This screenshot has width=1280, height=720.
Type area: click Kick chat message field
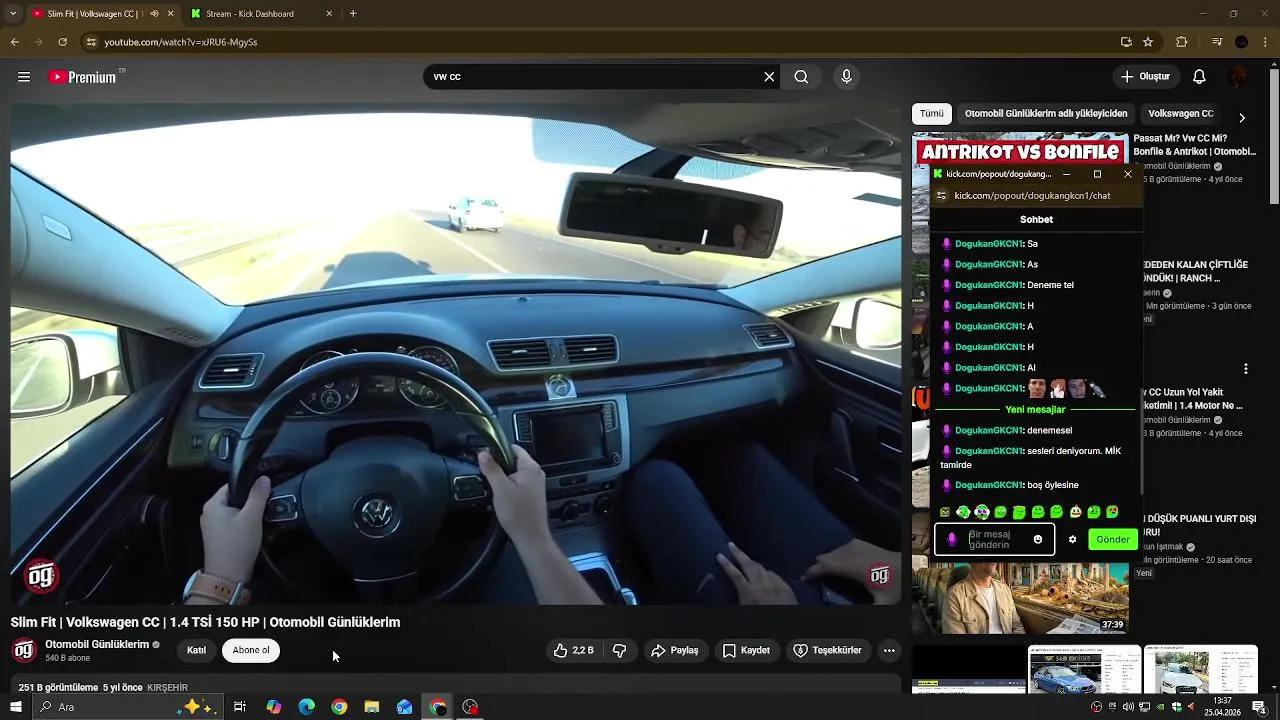point(994,539)
